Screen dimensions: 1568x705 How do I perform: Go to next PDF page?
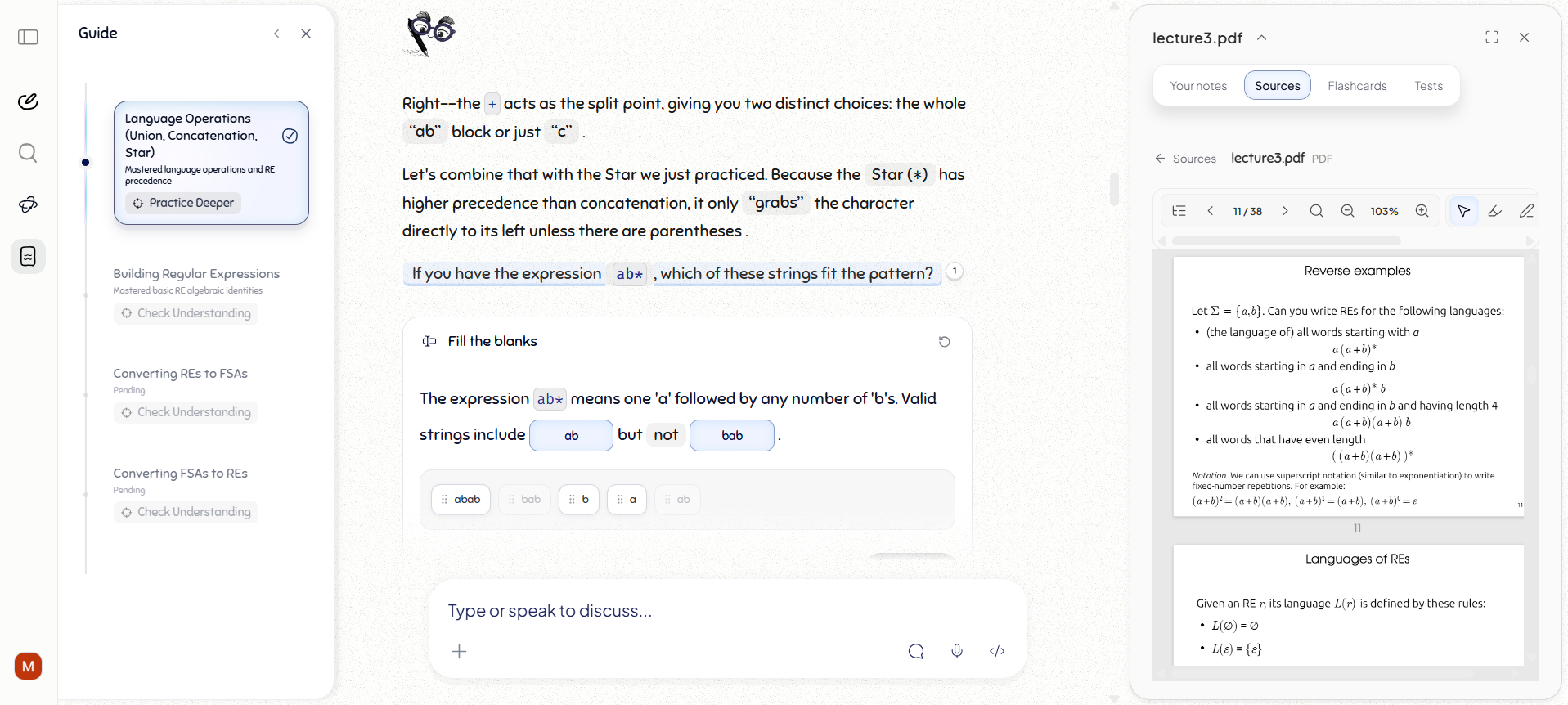pyautogui.click(x=1285, y=211)
